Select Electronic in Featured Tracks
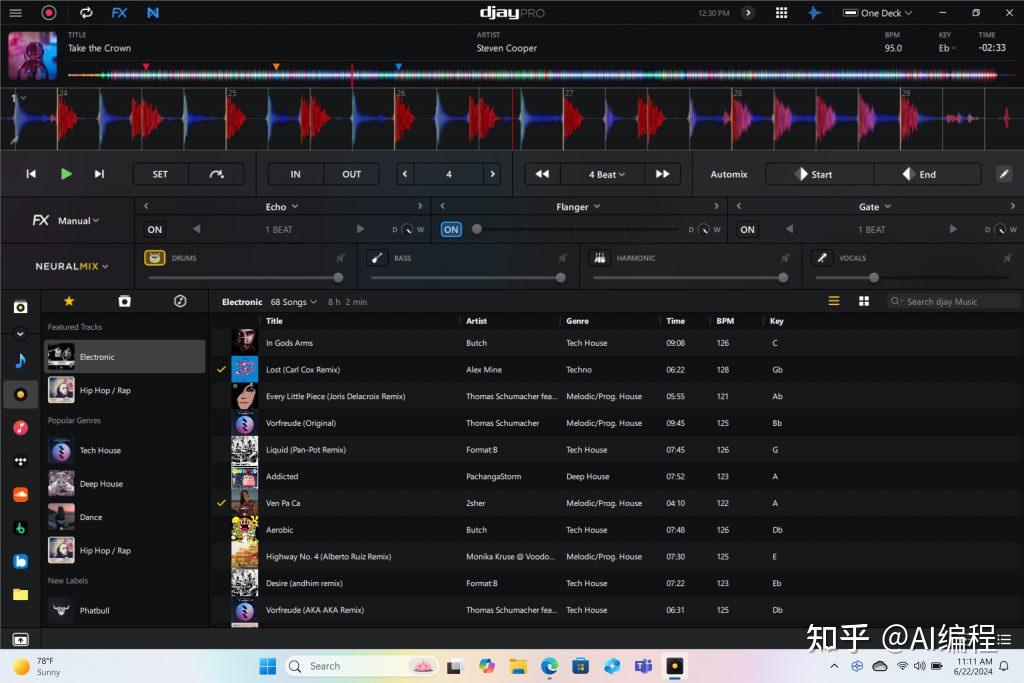The image size is (1024, 683). (125, 357)
